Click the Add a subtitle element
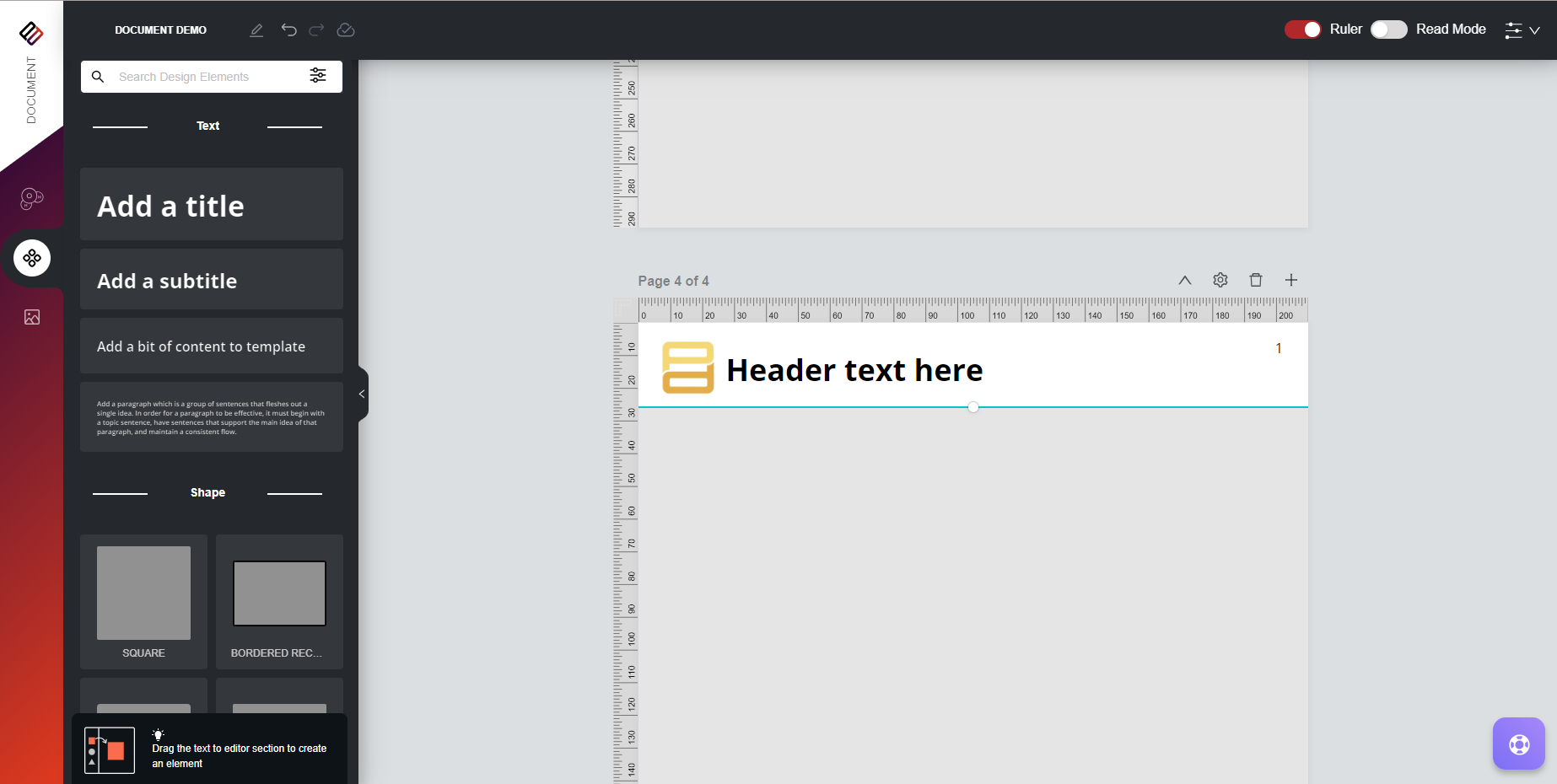This screenshot has width=1557, height=784. (211, 280)
